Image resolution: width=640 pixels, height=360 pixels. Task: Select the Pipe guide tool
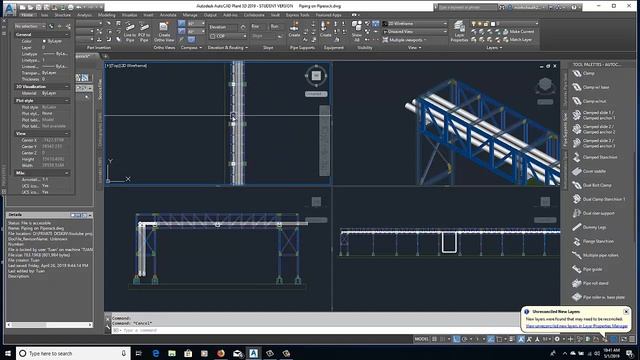coord(587,269)
